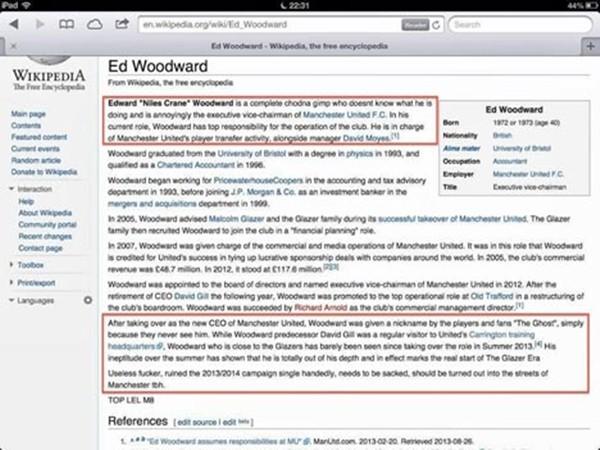The width and height of the screenshot is (600, 450).
Task: Open Random article sidebar link
Action: pyautogui.click(x=36, y=160)
